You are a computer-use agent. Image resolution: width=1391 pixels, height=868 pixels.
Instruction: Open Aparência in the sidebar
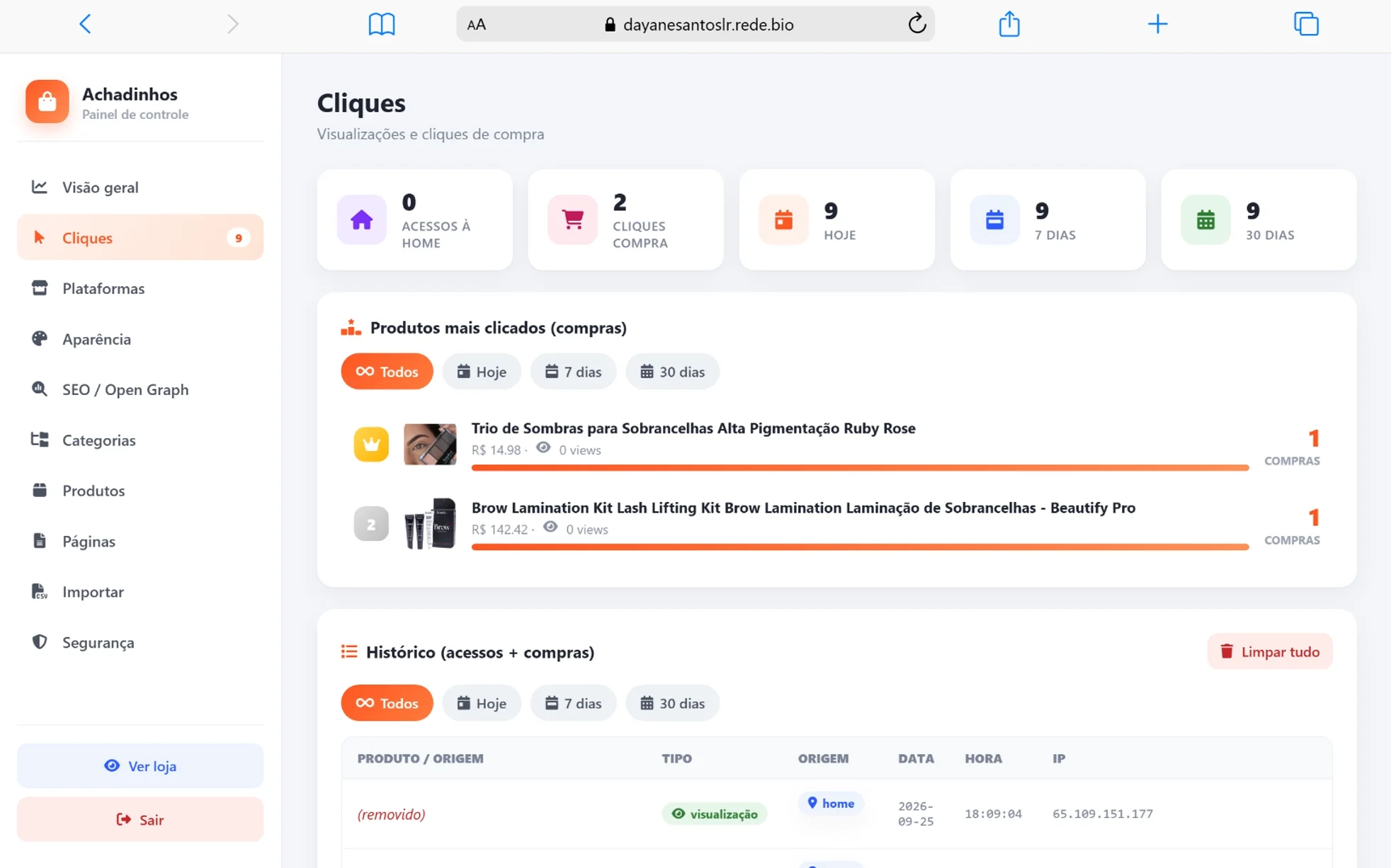pyautogui.click(x=140, y=338)
